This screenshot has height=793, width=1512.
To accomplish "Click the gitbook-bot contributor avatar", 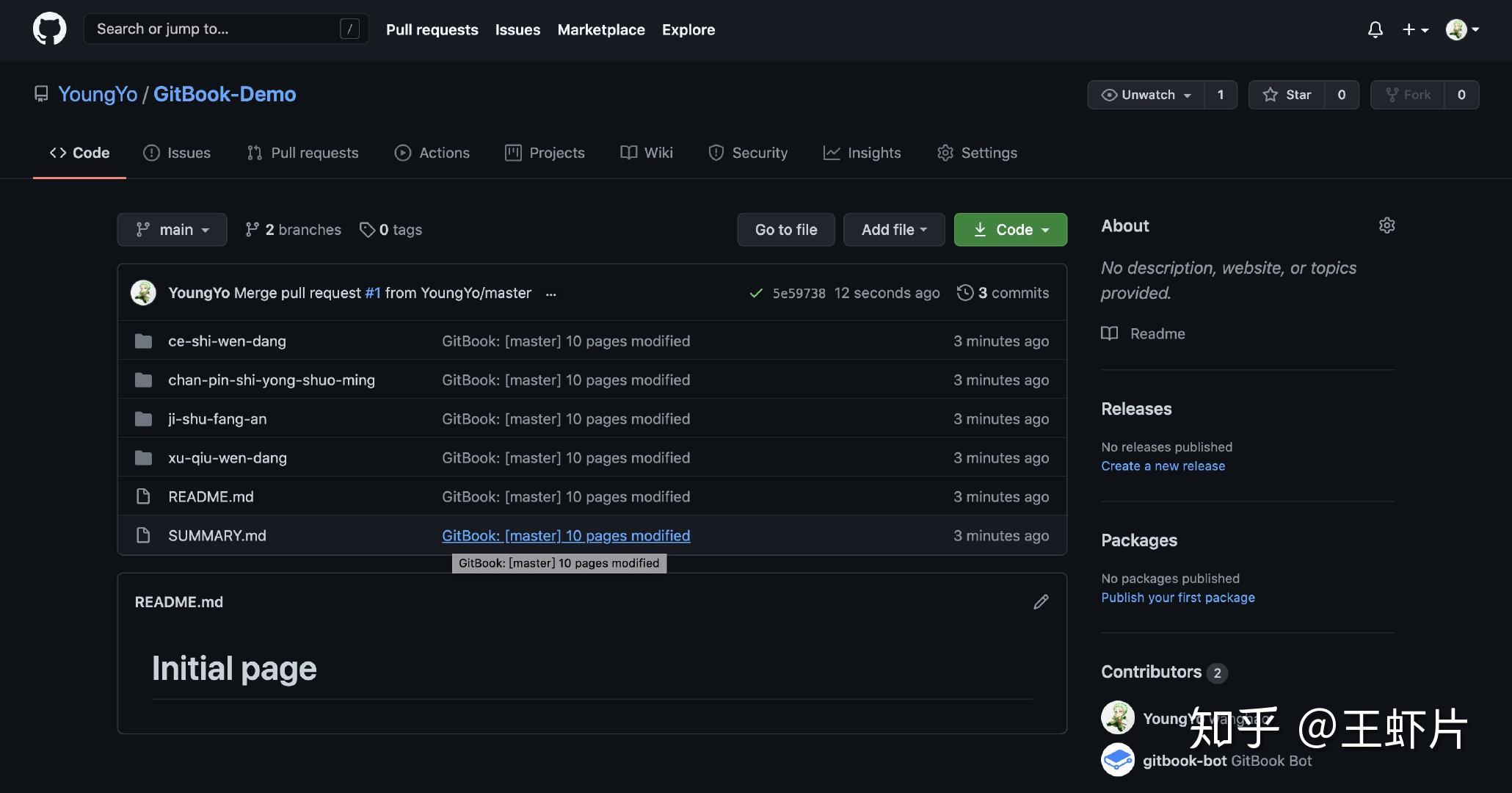I will tap(1117, 760).
